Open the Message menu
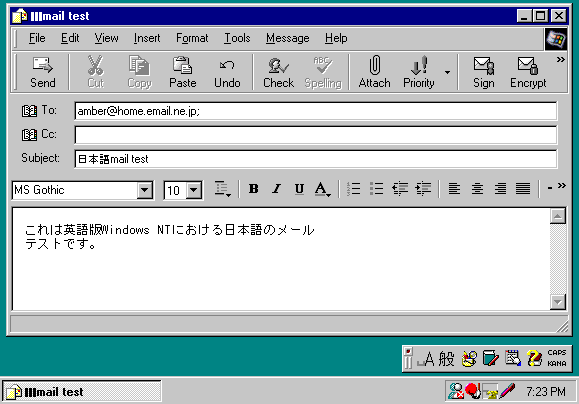 [x=288, y=38]
